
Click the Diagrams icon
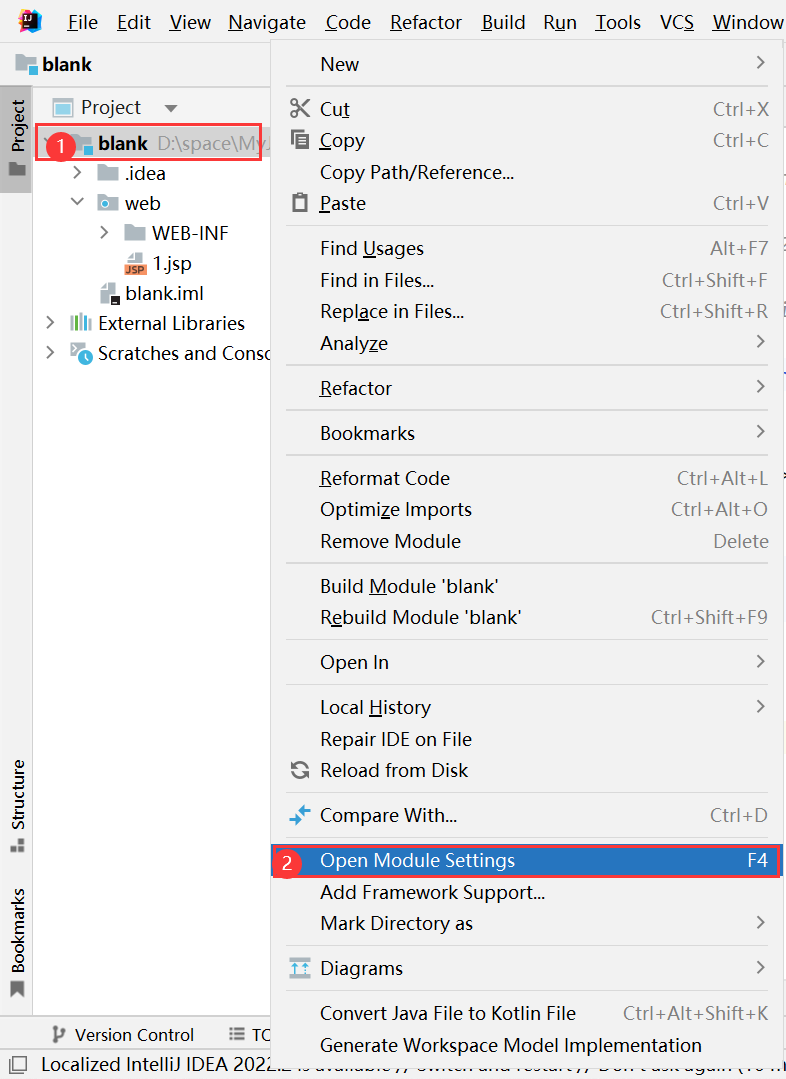[x=299, y=968]
